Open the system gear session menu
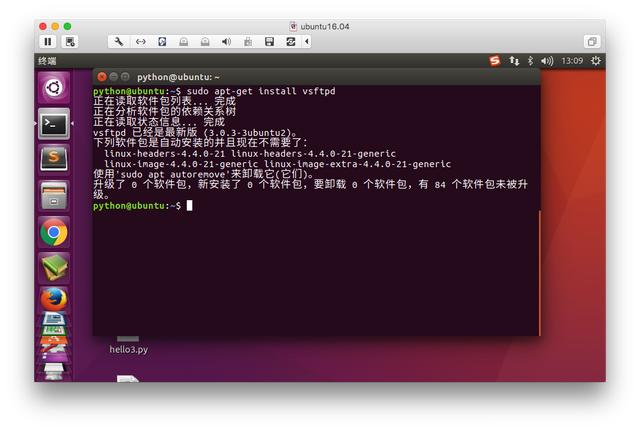This screenshot has height=431, width=640. click(596, 61)
